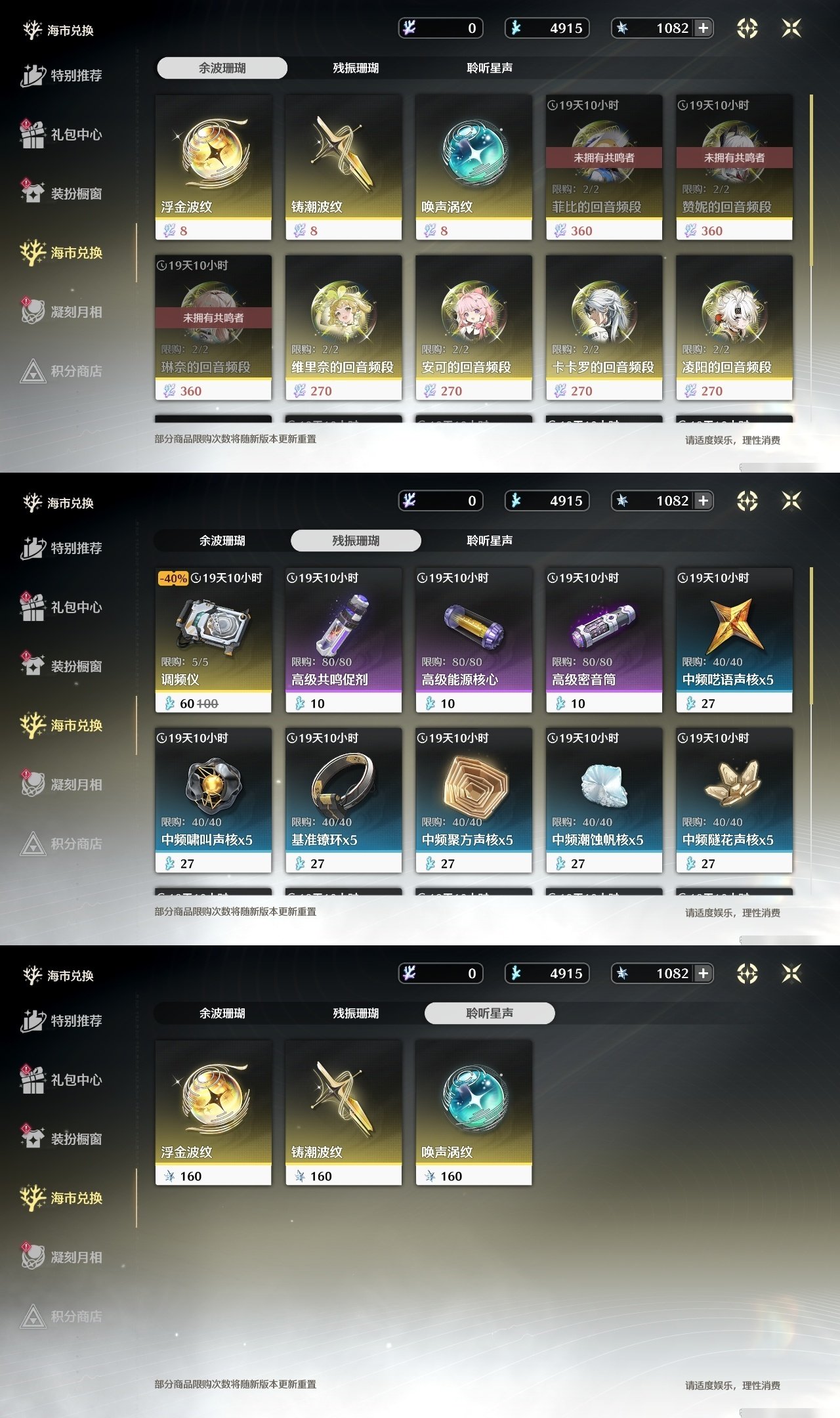Click the highlighted 残振珊瑚 tab
Screen dimensions: 840x1418
coord(356,540)
